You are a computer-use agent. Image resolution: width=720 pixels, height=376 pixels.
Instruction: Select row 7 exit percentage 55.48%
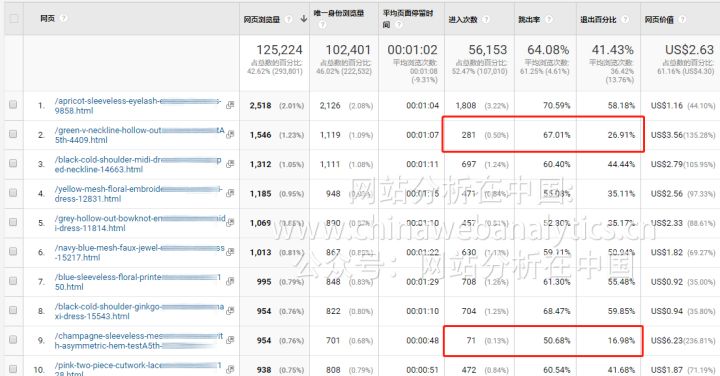621,282
